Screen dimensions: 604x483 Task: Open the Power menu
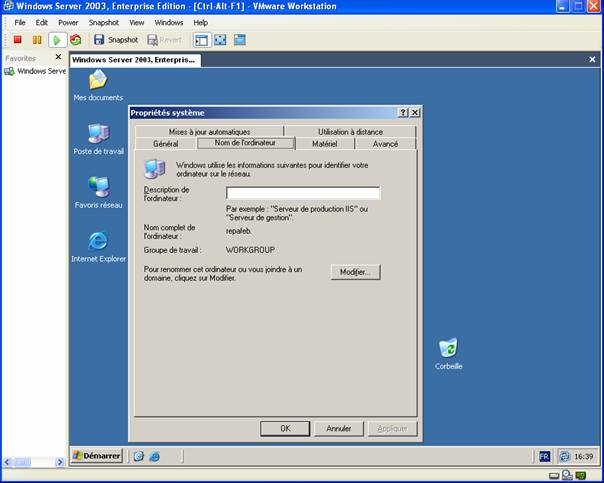coord(68,23)
